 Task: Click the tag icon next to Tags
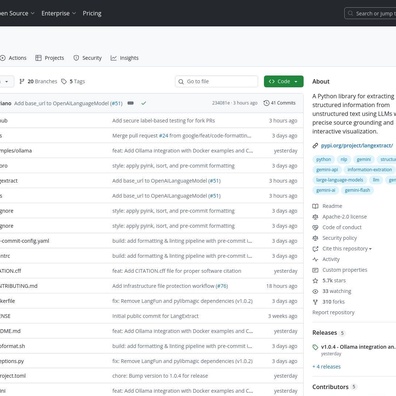pyautogui.click(x=64, y=81)
